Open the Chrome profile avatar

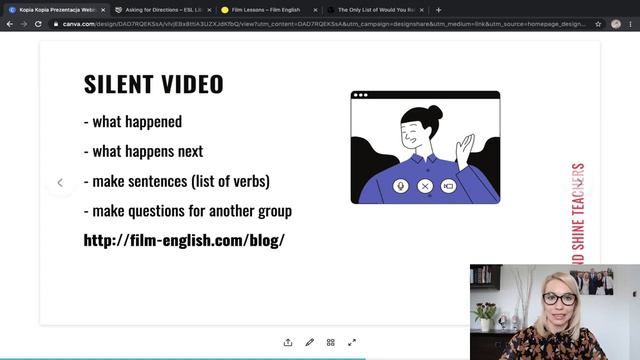(x=616, y=24)
